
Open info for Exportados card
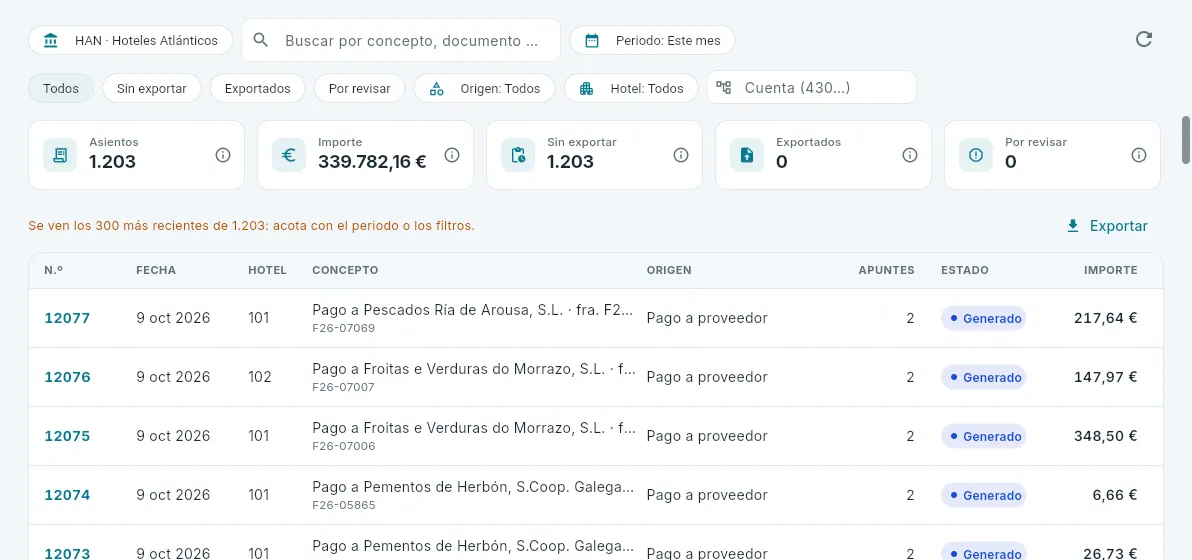click(909, 155)
